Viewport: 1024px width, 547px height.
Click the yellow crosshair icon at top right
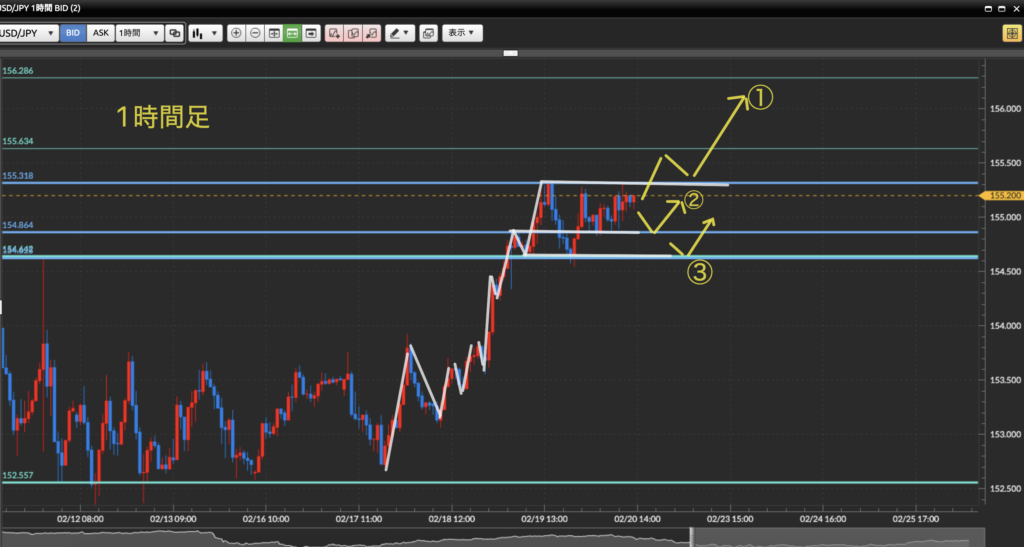(1011, 33)
